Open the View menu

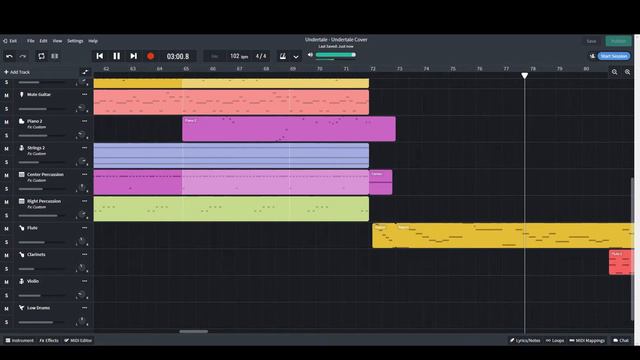coord(57,41)
